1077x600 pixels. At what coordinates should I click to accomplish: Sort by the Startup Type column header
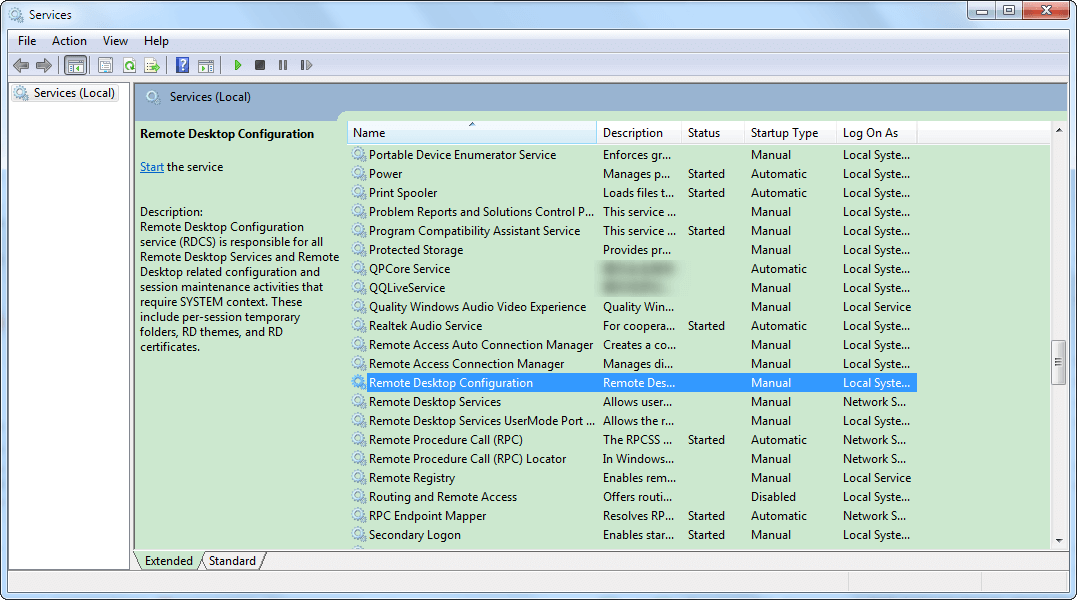click(x=791, y=132)
